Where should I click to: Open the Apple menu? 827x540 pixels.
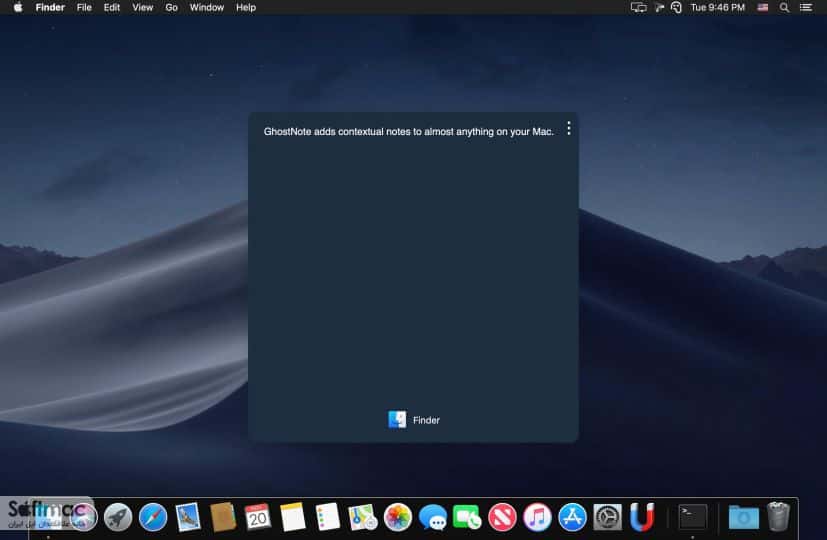pyautogui.click(x=18, y=7)
